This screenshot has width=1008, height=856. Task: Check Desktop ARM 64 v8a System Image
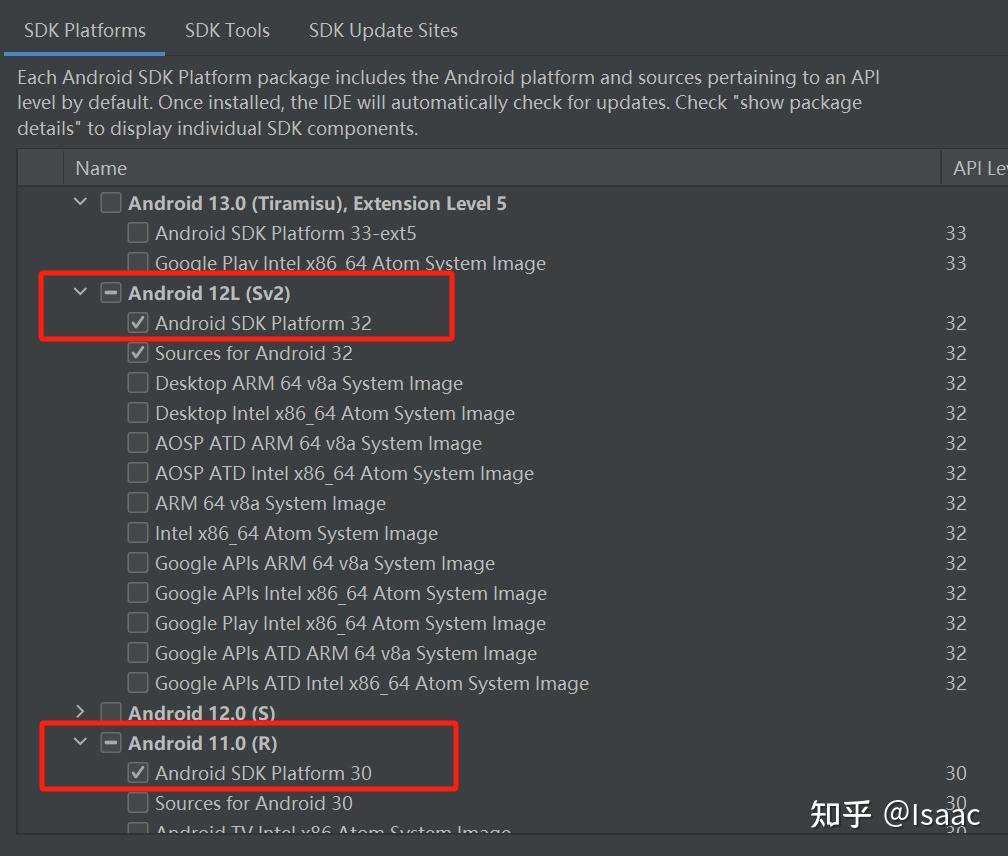[137, 382]
